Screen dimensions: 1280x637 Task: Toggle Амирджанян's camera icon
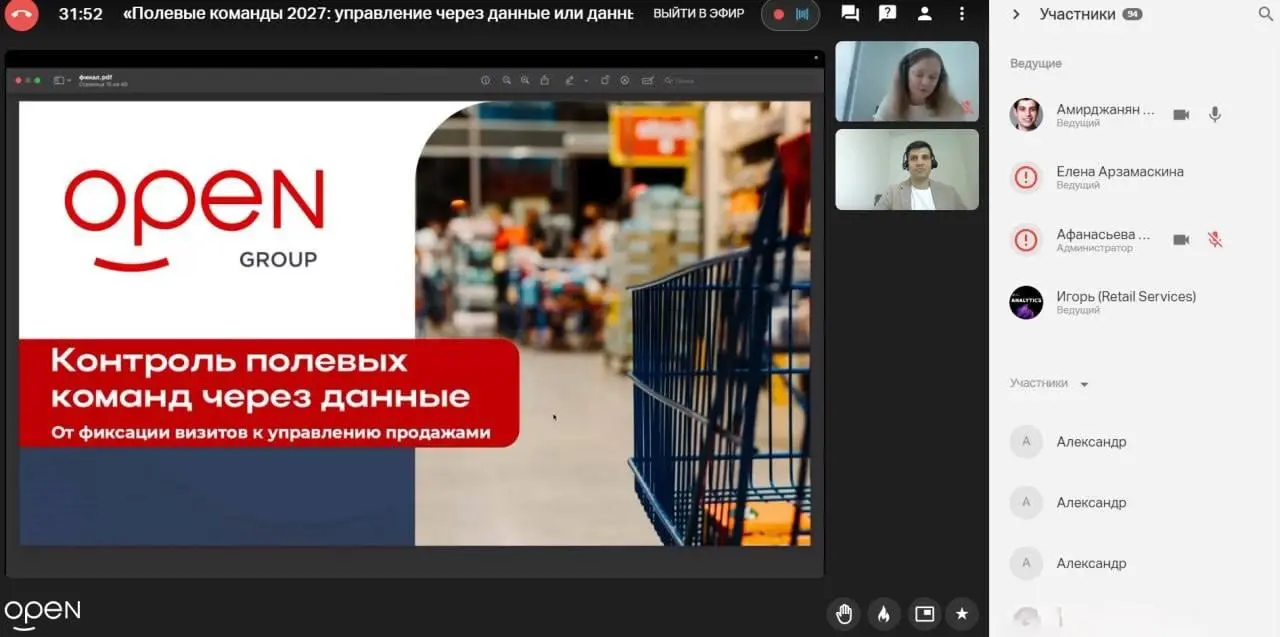coord(1181,115)
